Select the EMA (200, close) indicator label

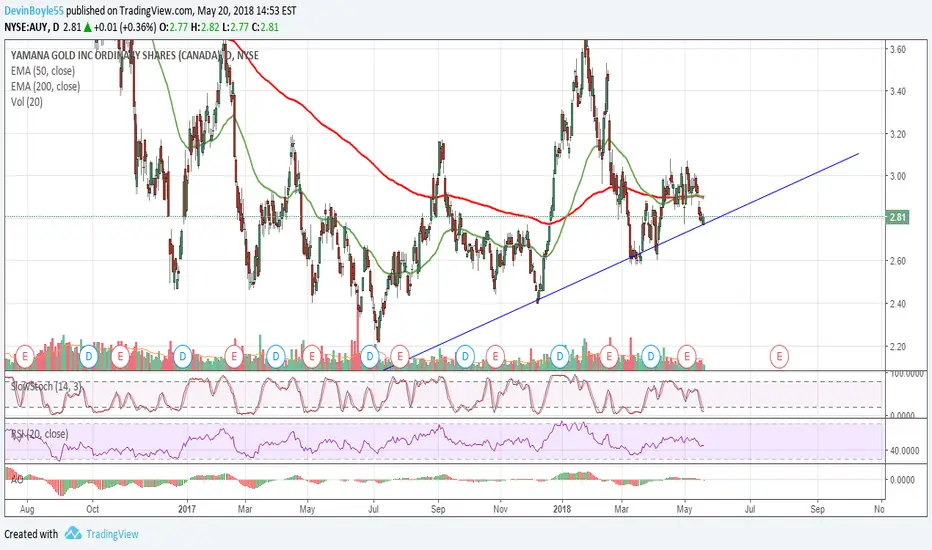tap(45, 86)
